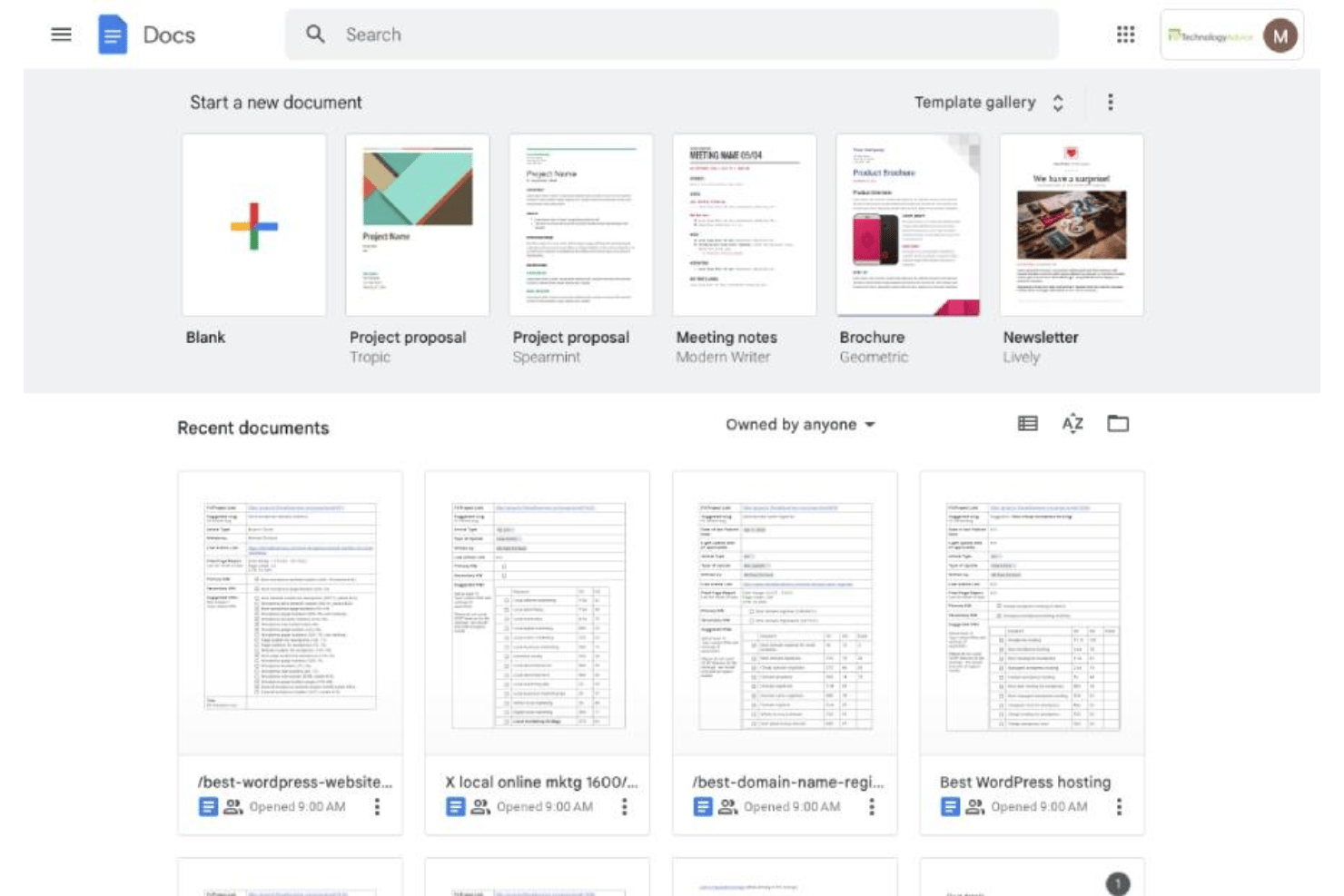Switch to list view
1344x896 pixels.
point(1027,423)
